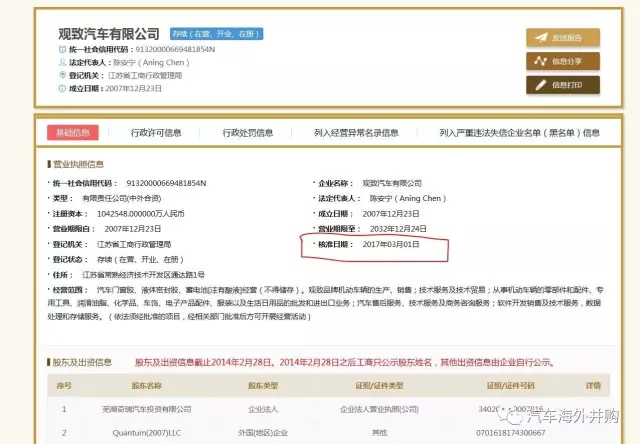Click the 登记机关 value in license details

tap(134, 244)
